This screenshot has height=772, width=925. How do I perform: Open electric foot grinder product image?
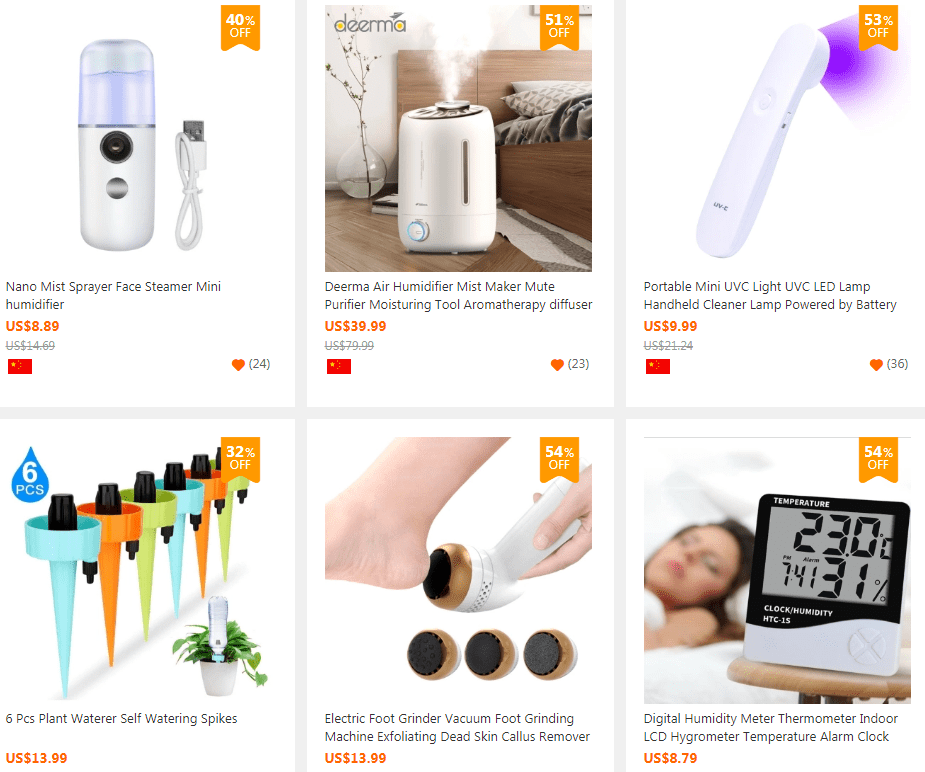point(458,570)
